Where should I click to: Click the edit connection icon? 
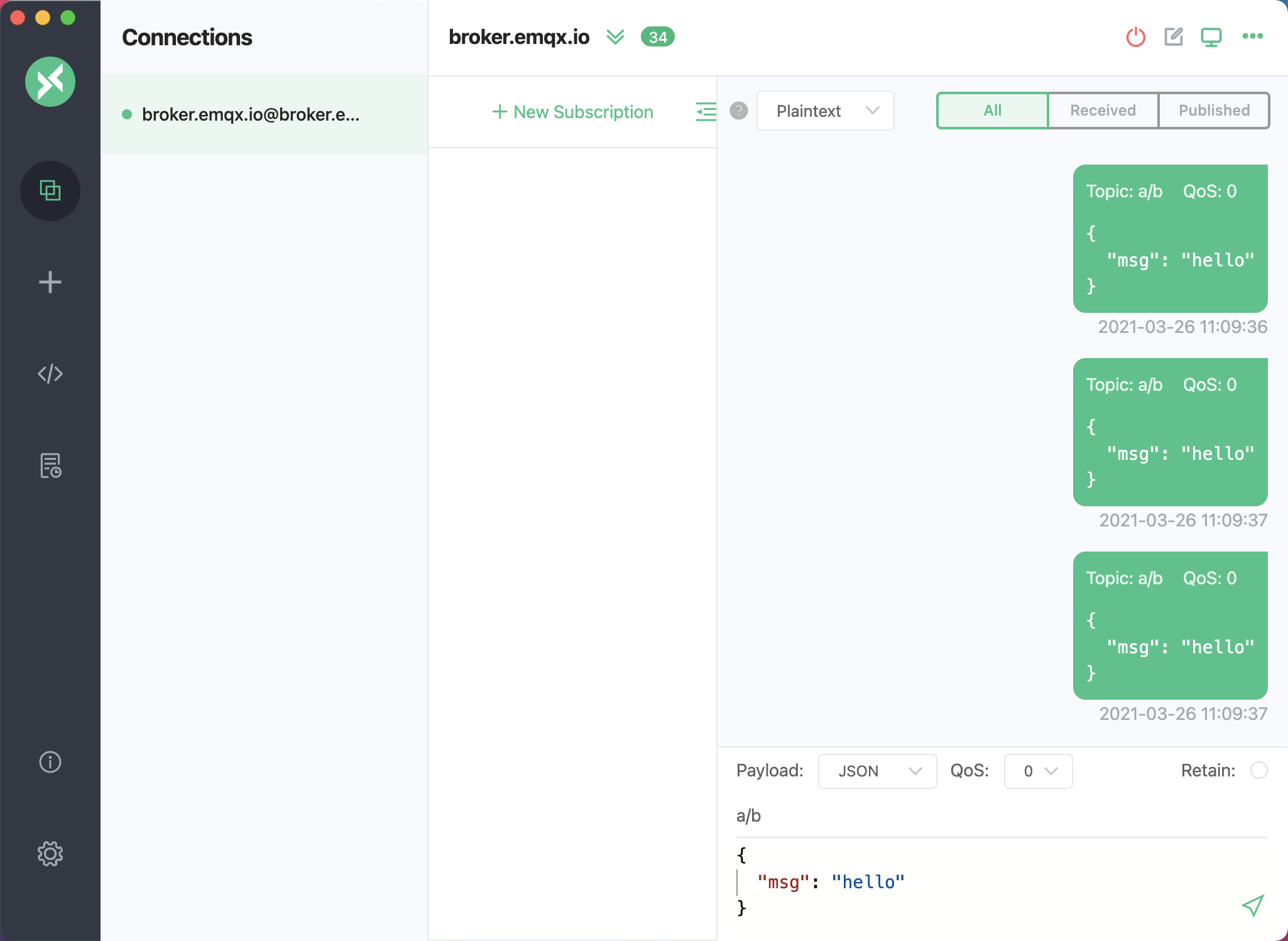(1174, 37)
